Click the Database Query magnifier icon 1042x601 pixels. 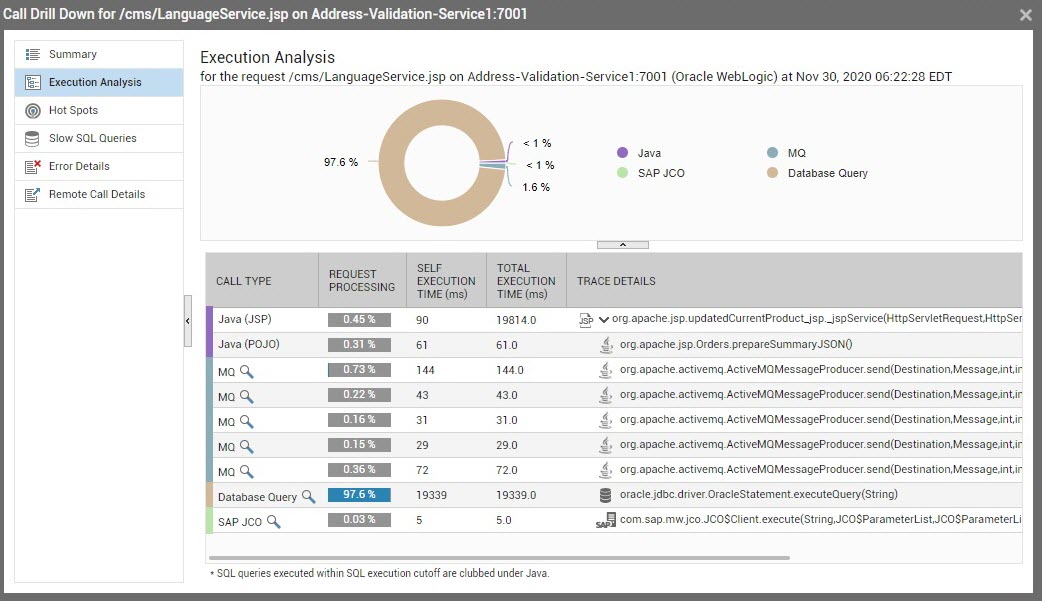tap(308, 496)
